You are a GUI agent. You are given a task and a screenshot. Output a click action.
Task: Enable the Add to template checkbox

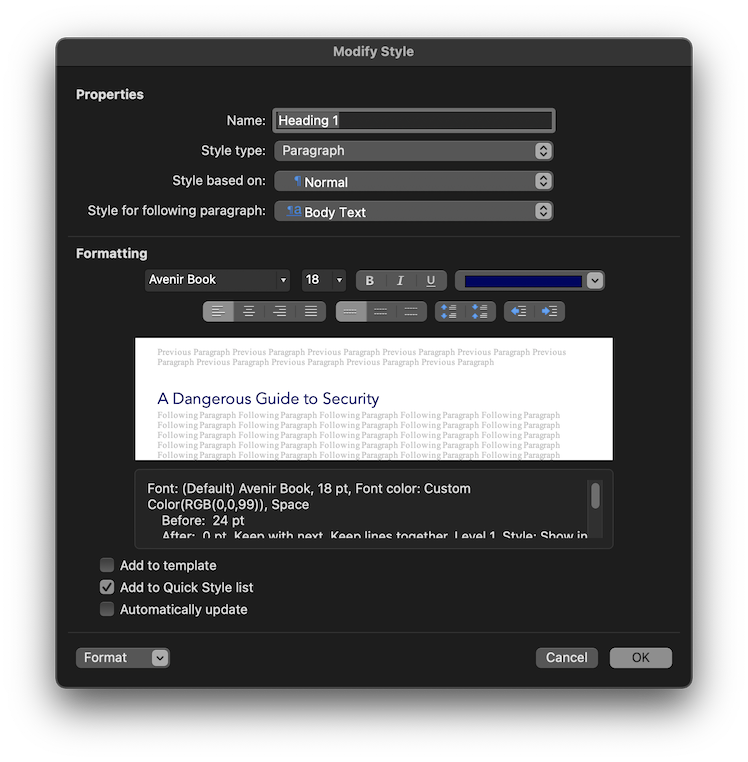(107, 566)
